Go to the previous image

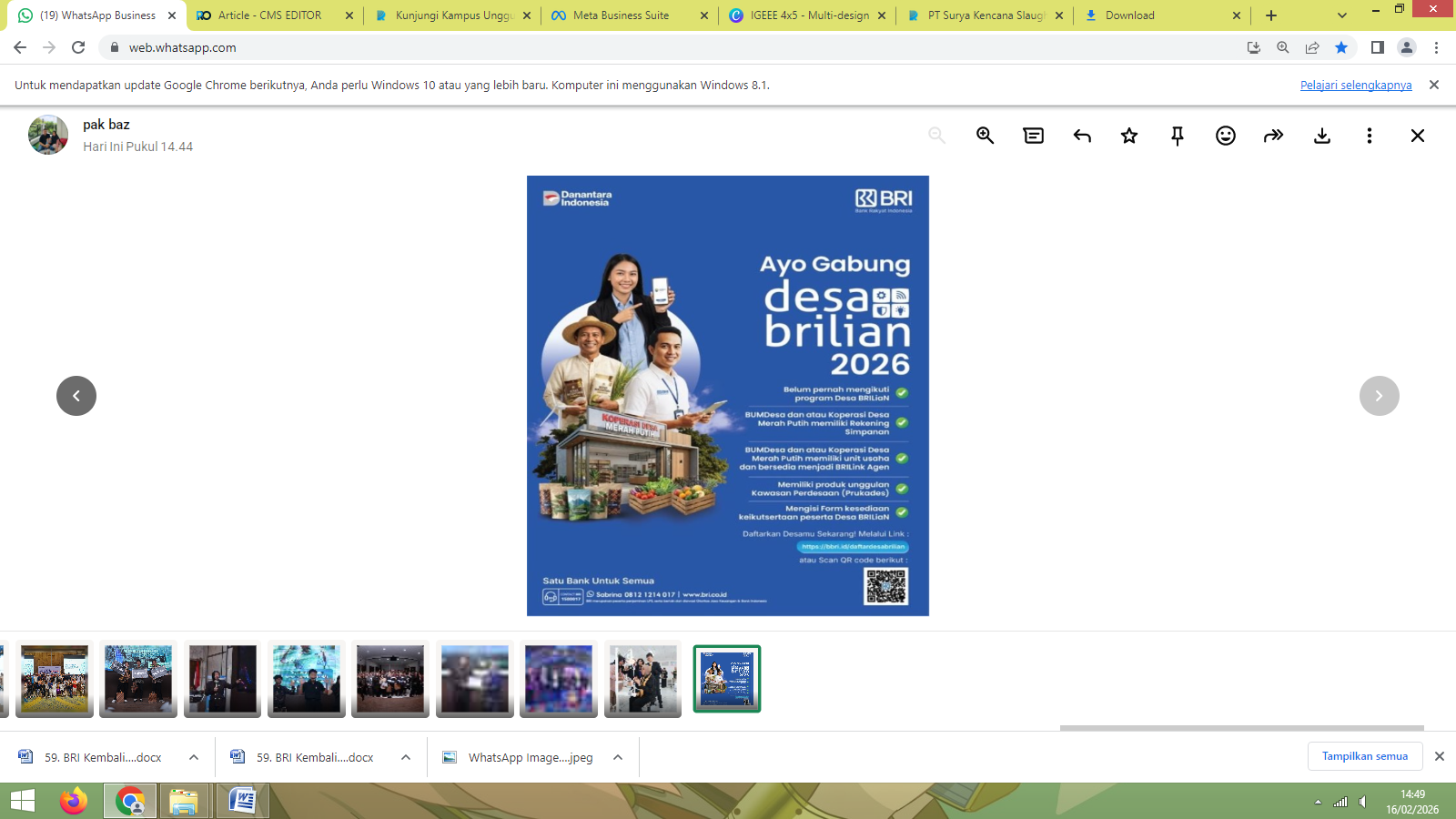click(76, 396)
